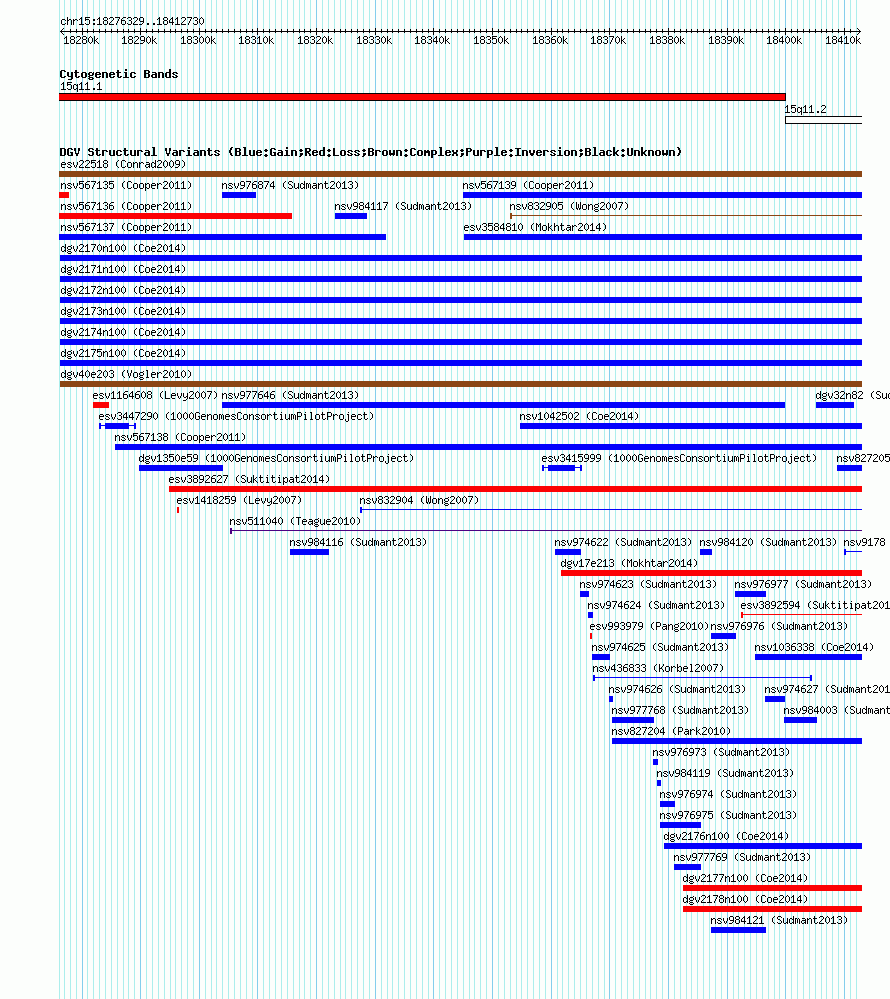Screen dimensions: 890x999
Task: Click nsv984119 (Sudmant2013) label
Action: [x=725, y=774]
